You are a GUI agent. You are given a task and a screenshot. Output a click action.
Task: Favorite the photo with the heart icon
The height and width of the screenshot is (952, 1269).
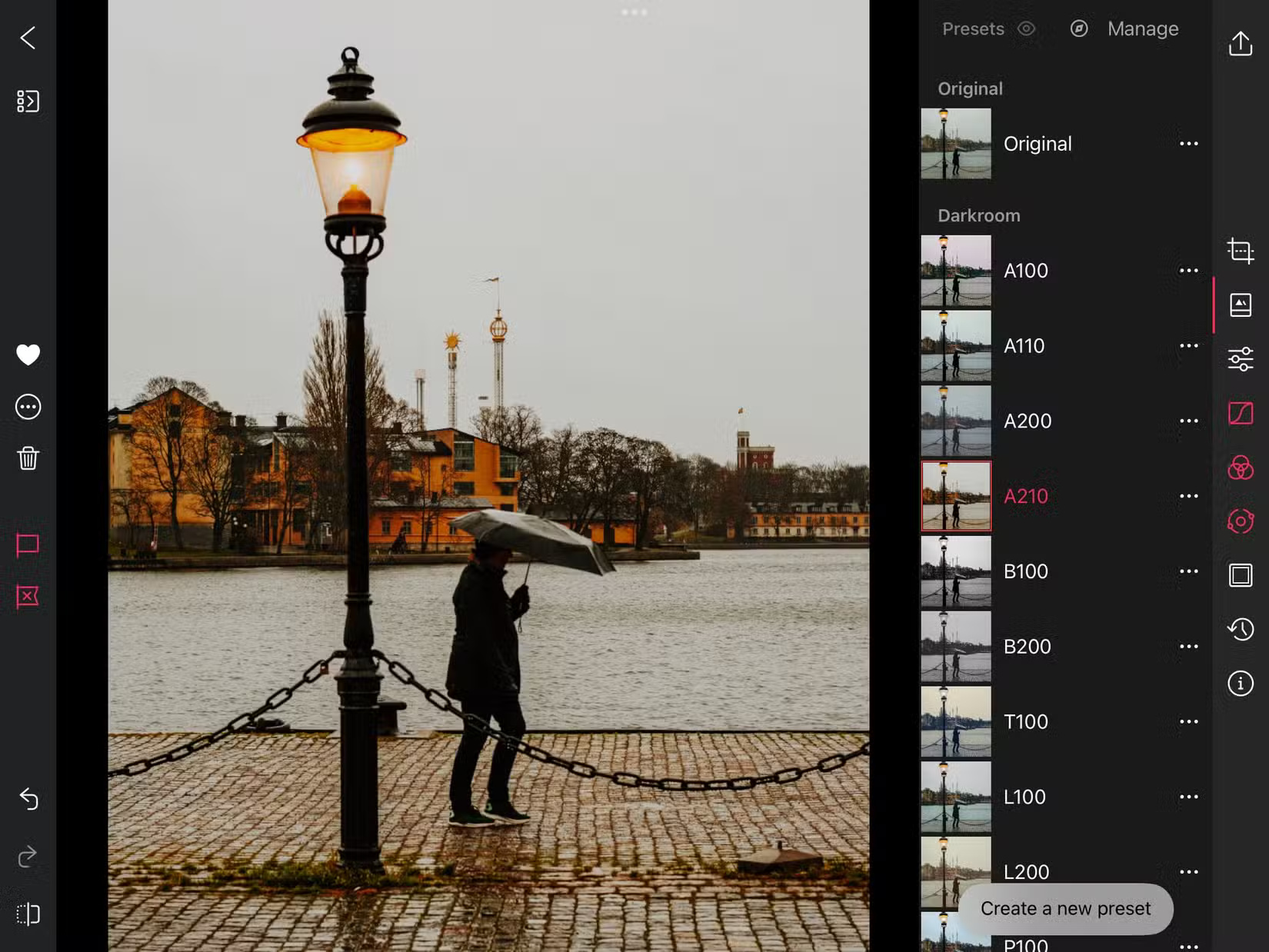click(28, 355)
